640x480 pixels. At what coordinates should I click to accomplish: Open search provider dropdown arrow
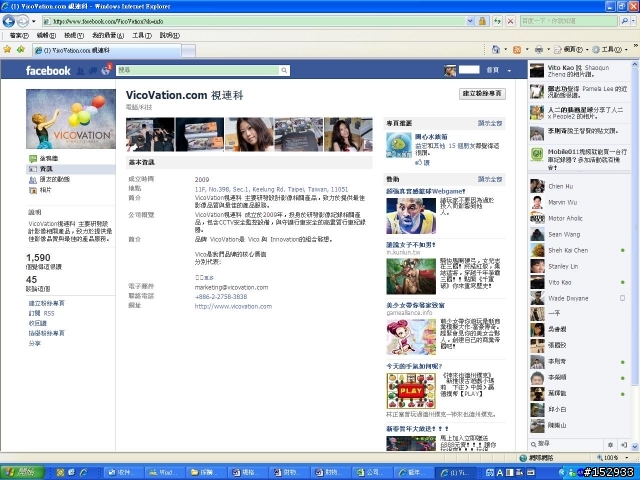632,21
